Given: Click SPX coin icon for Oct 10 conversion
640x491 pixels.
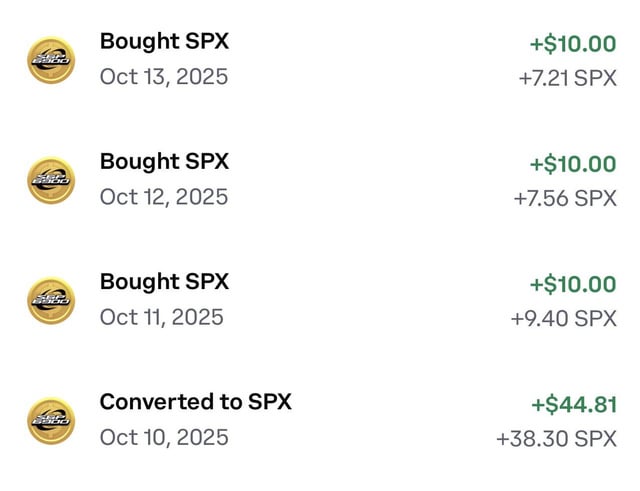Looking at the screenshot, I should [x=50, y=420].
